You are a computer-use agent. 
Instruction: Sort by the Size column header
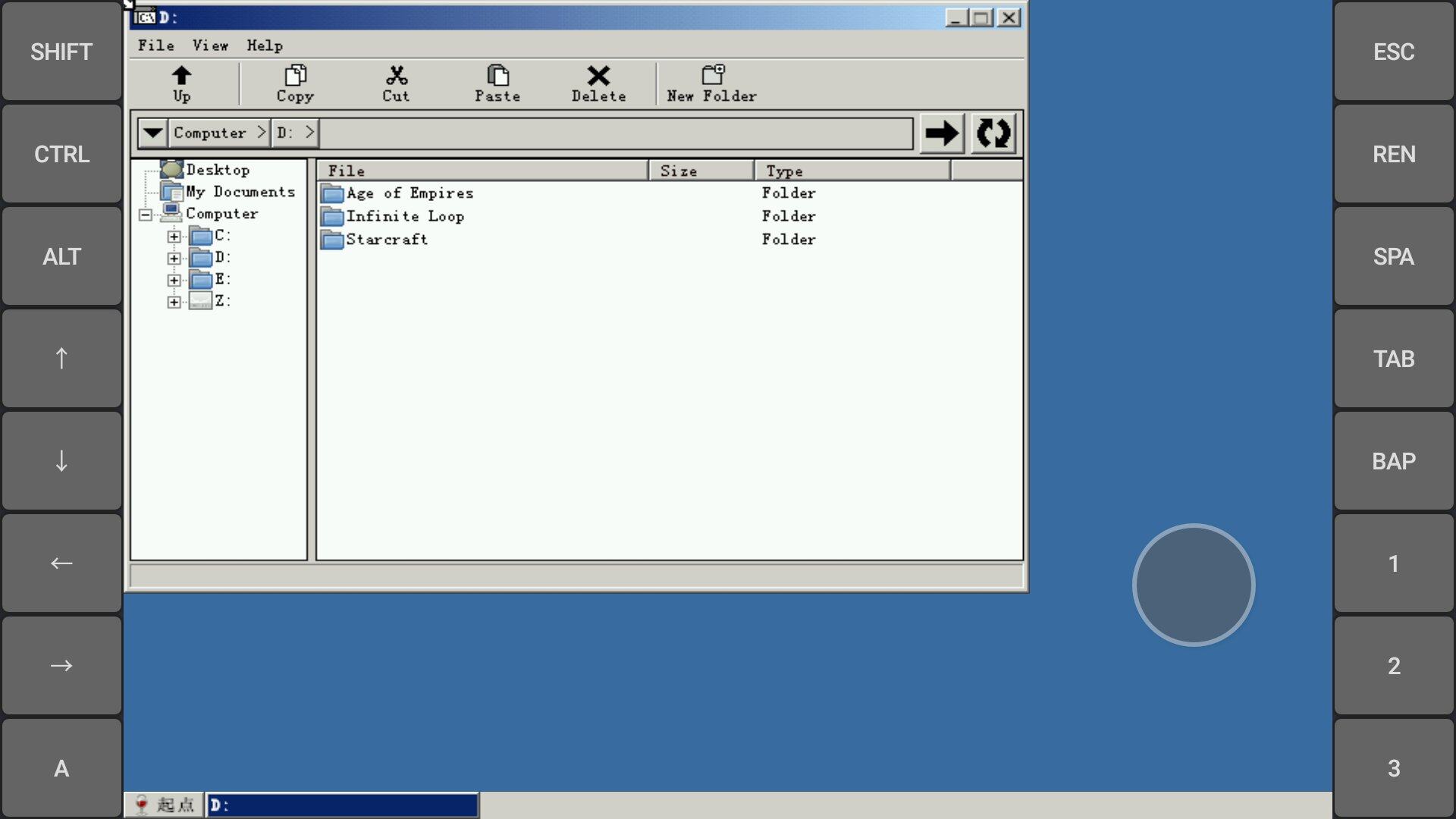[701, 171]
